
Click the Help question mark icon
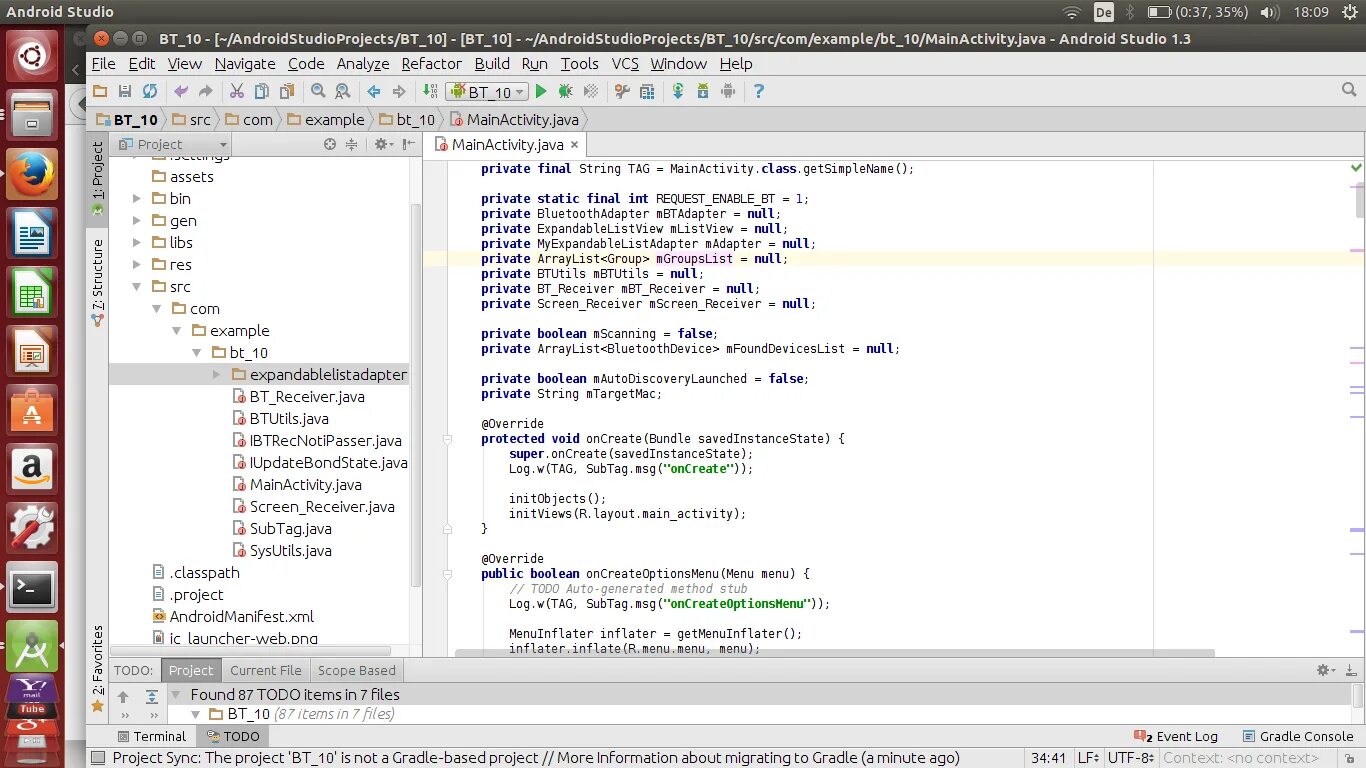759,91
